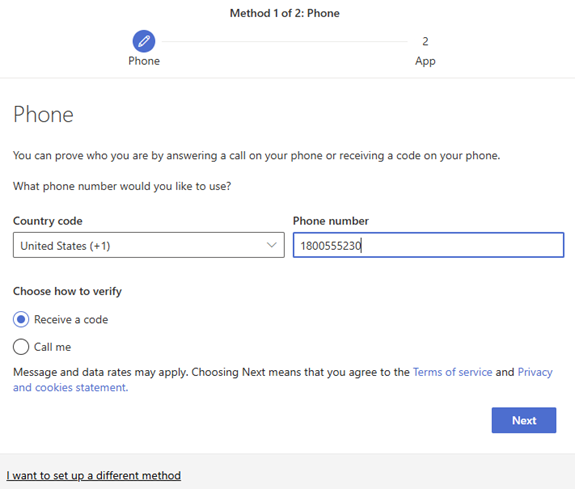Click the Phone step label
Screen dimensions: 575x489
(144, 61)
